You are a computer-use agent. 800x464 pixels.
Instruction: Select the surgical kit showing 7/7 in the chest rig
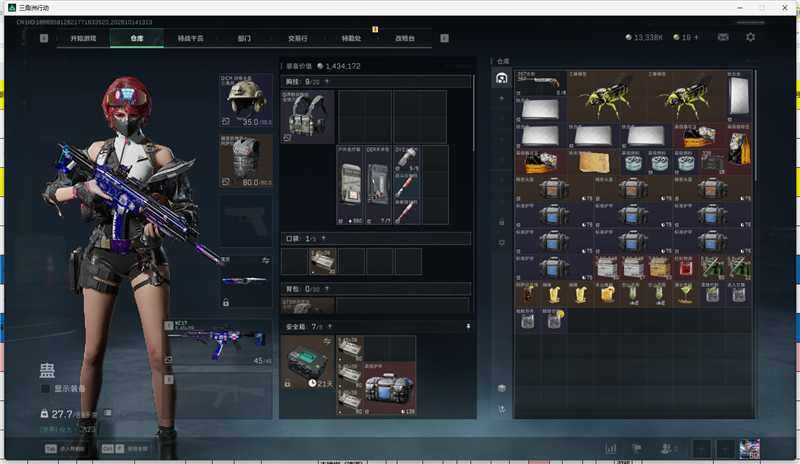coord(378,185)
